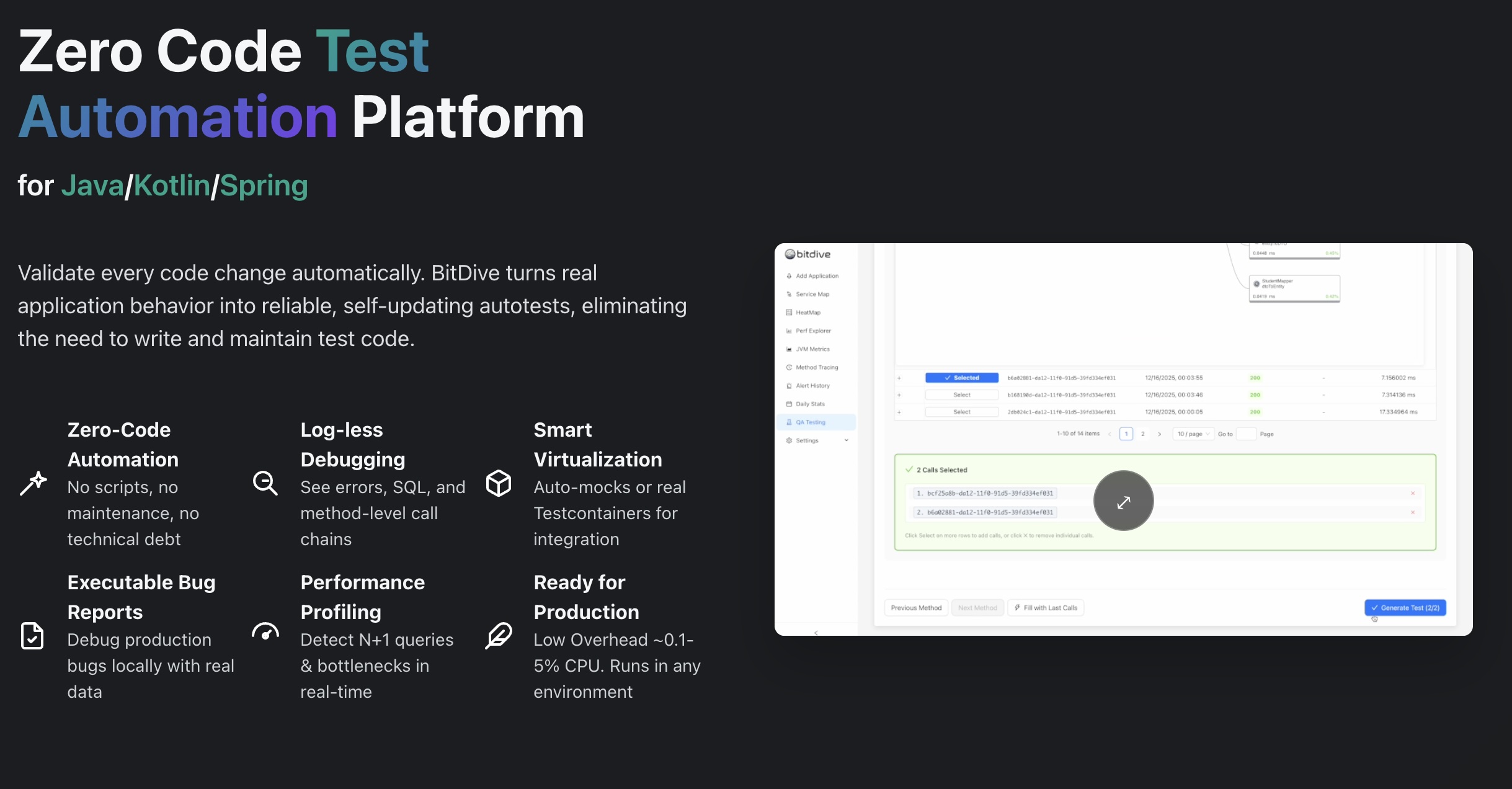Click the feather Ready for Production icon
The width and height of the screenshot is (1512, 789).
click(x=499, y=636)
